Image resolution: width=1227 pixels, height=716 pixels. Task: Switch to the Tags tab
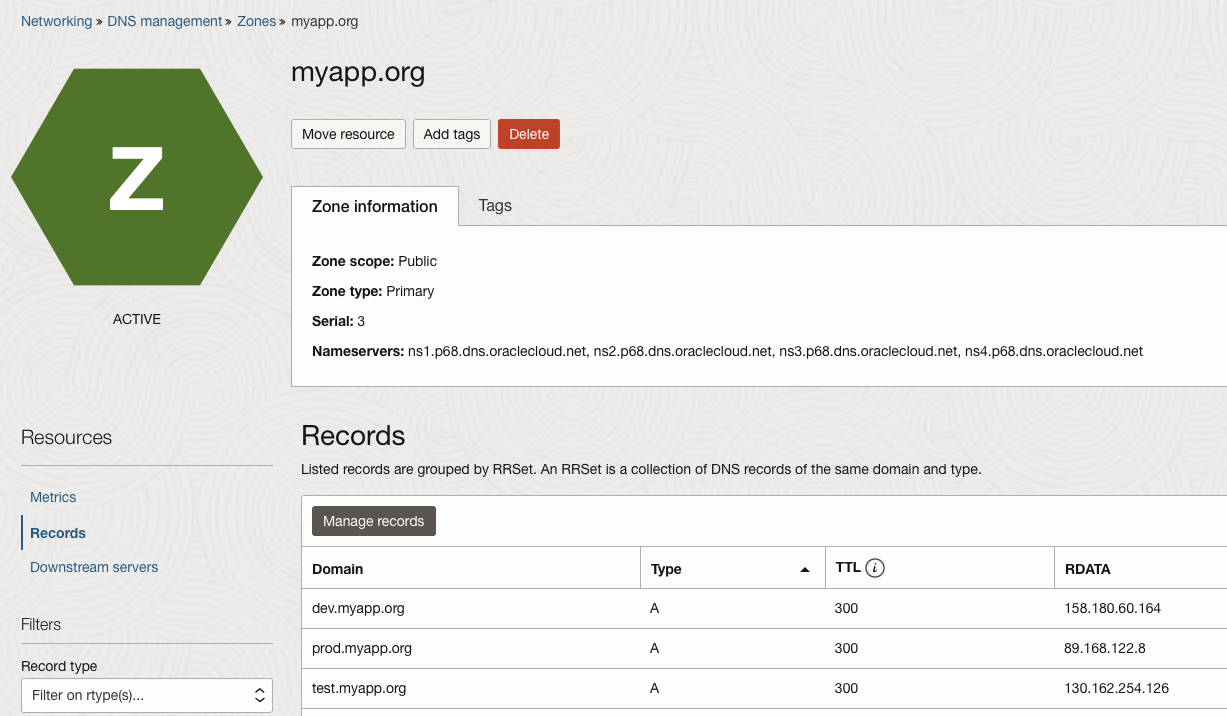tap(495, 206)
